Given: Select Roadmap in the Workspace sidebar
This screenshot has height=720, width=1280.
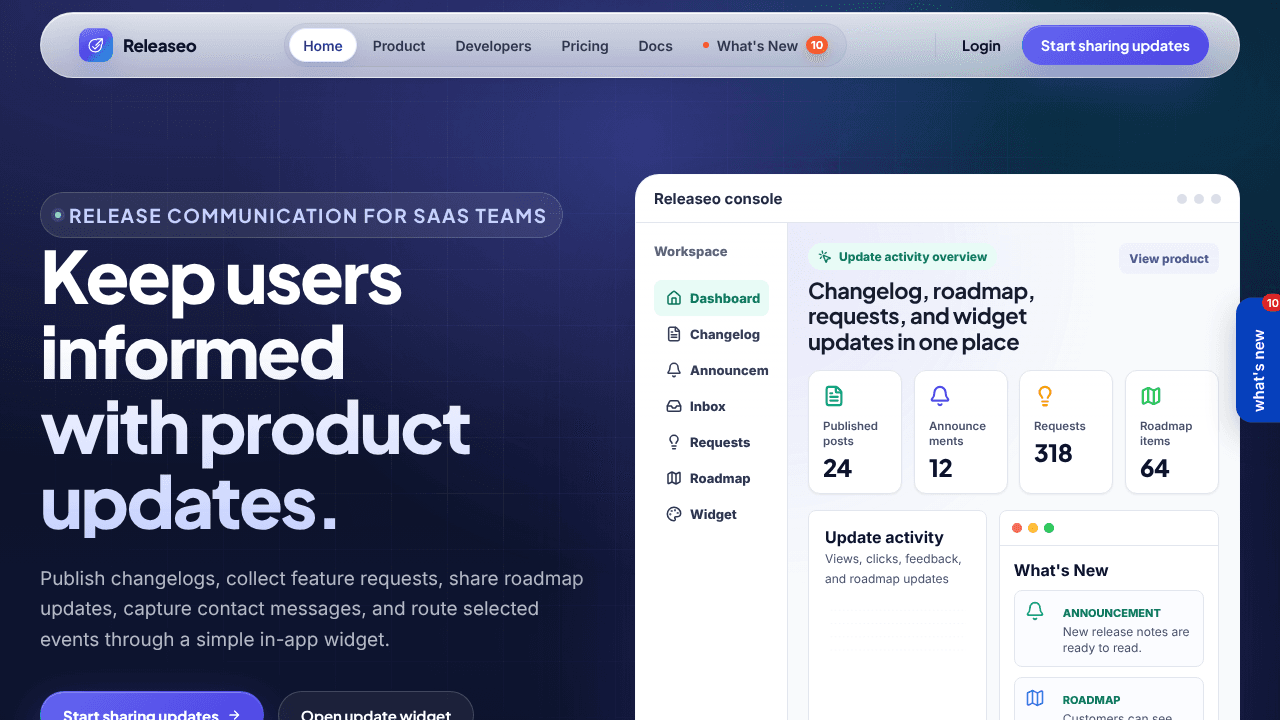Looking at the screenshot, I should click(711, 478).
